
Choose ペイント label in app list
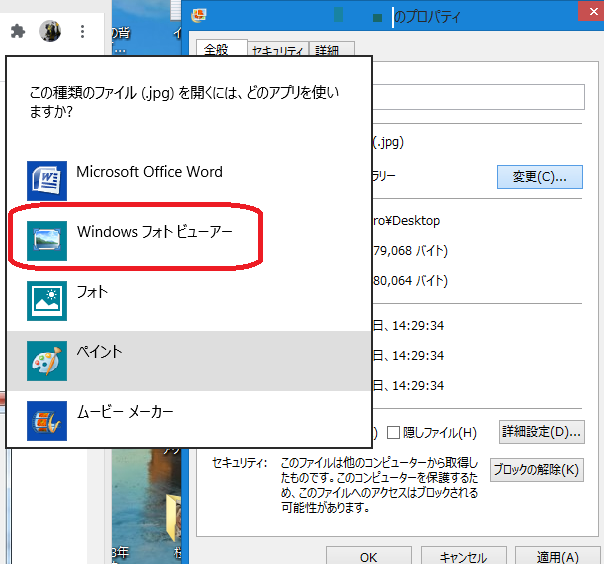coord(99,352)
